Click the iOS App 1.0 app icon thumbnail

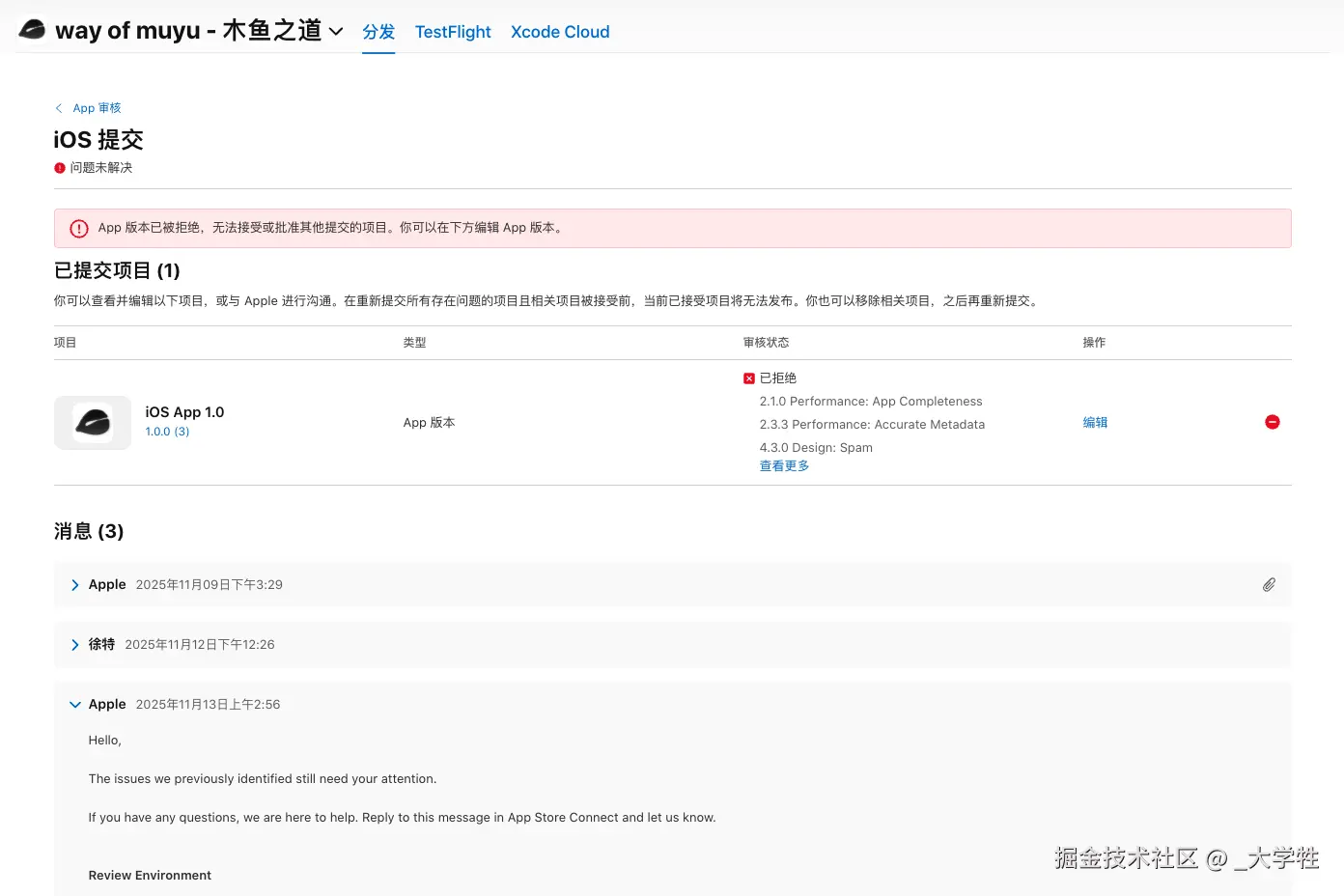(92, 422)
